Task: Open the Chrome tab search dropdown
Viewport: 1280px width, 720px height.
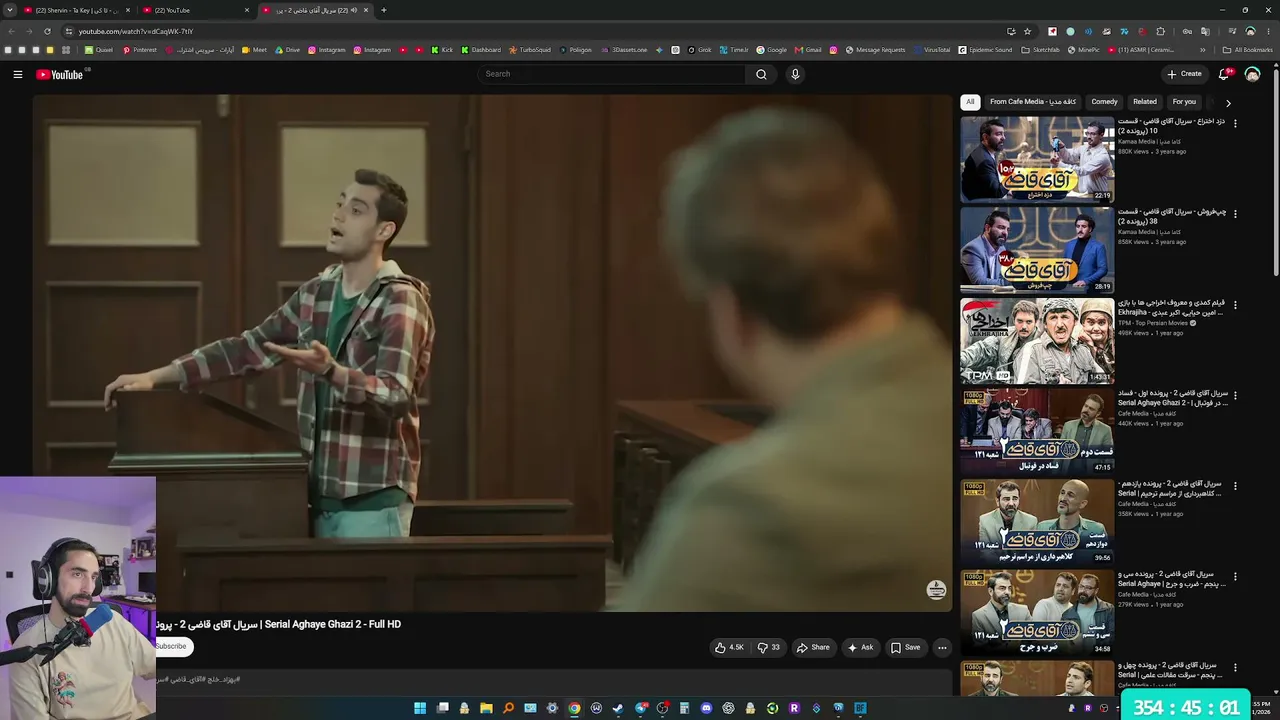Action: click(10, 10)
